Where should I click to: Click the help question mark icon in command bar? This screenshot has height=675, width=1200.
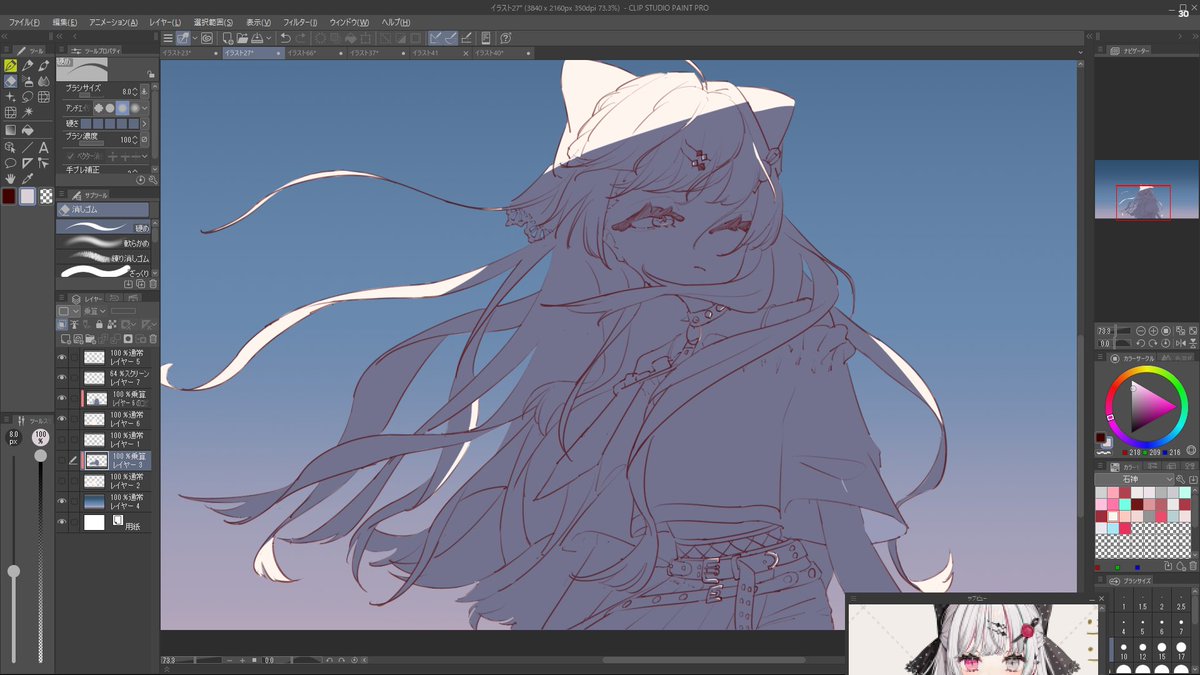click(505, 38)
